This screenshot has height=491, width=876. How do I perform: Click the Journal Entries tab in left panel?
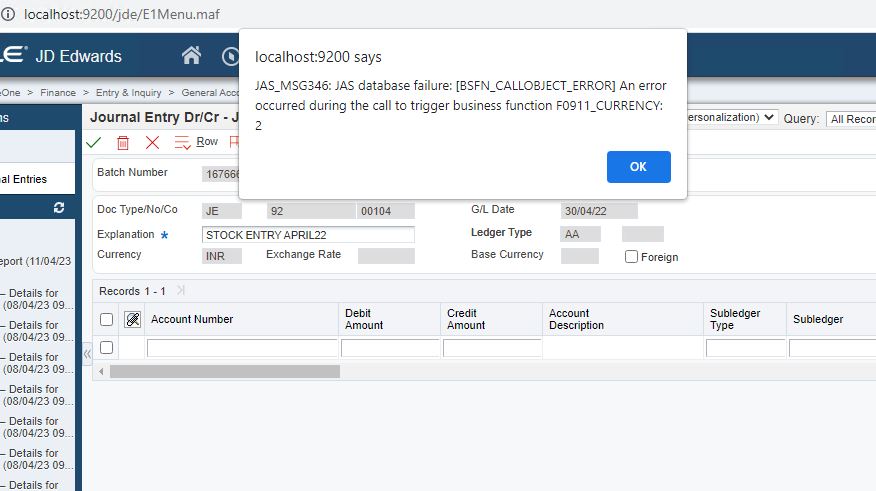(37, 179)
